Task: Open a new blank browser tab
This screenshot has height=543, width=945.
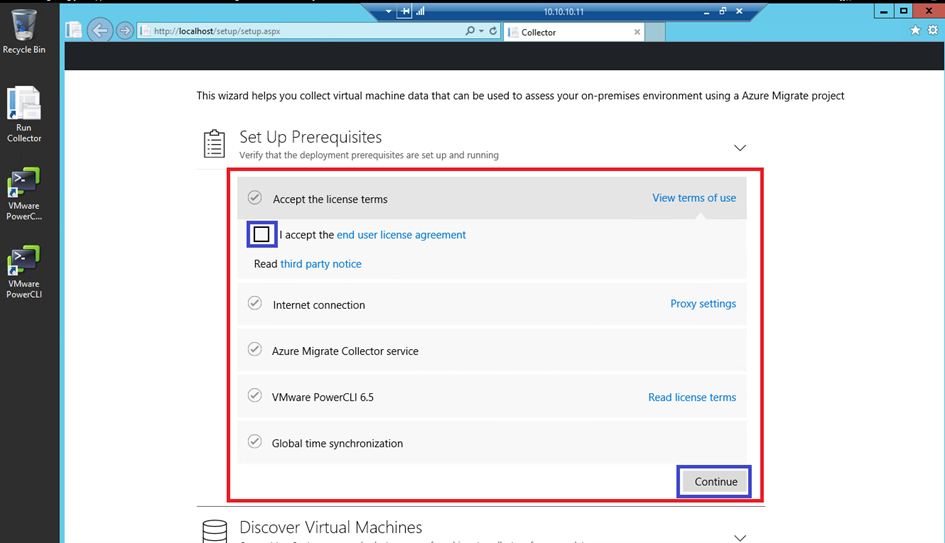Action: coord(655,32)
